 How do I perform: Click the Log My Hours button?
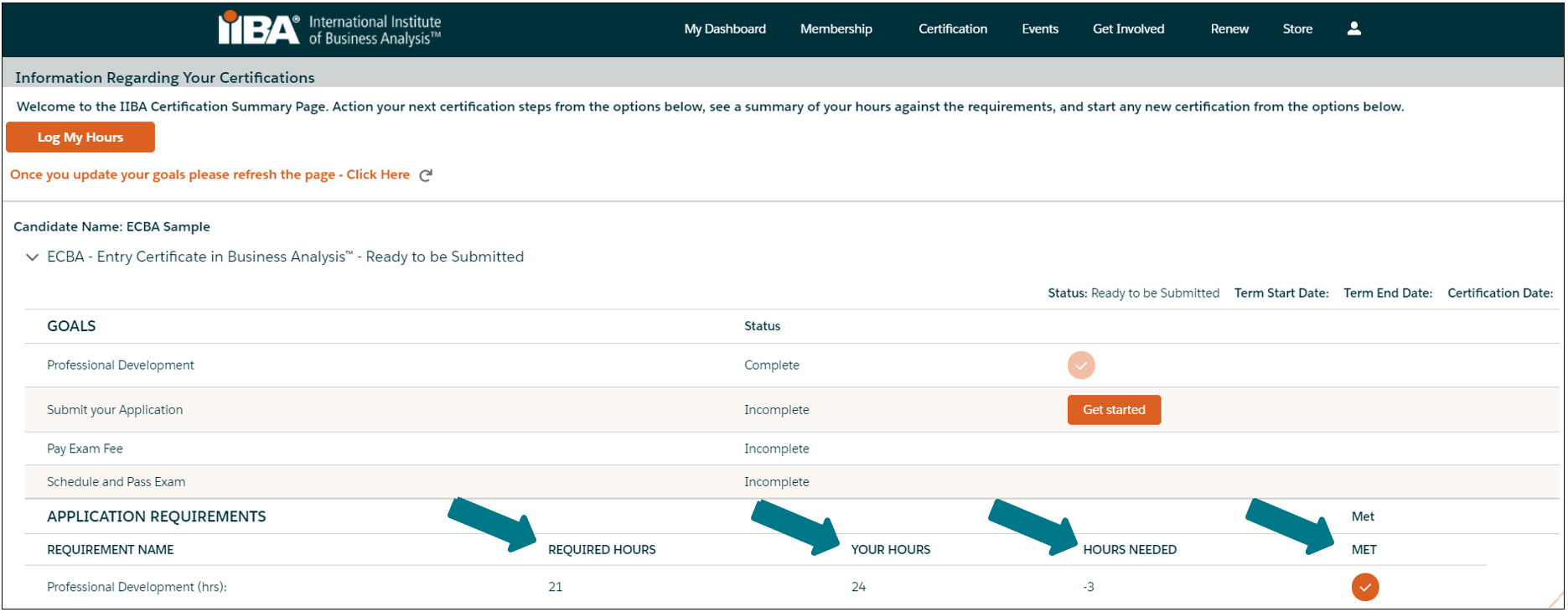pos(80,137)
